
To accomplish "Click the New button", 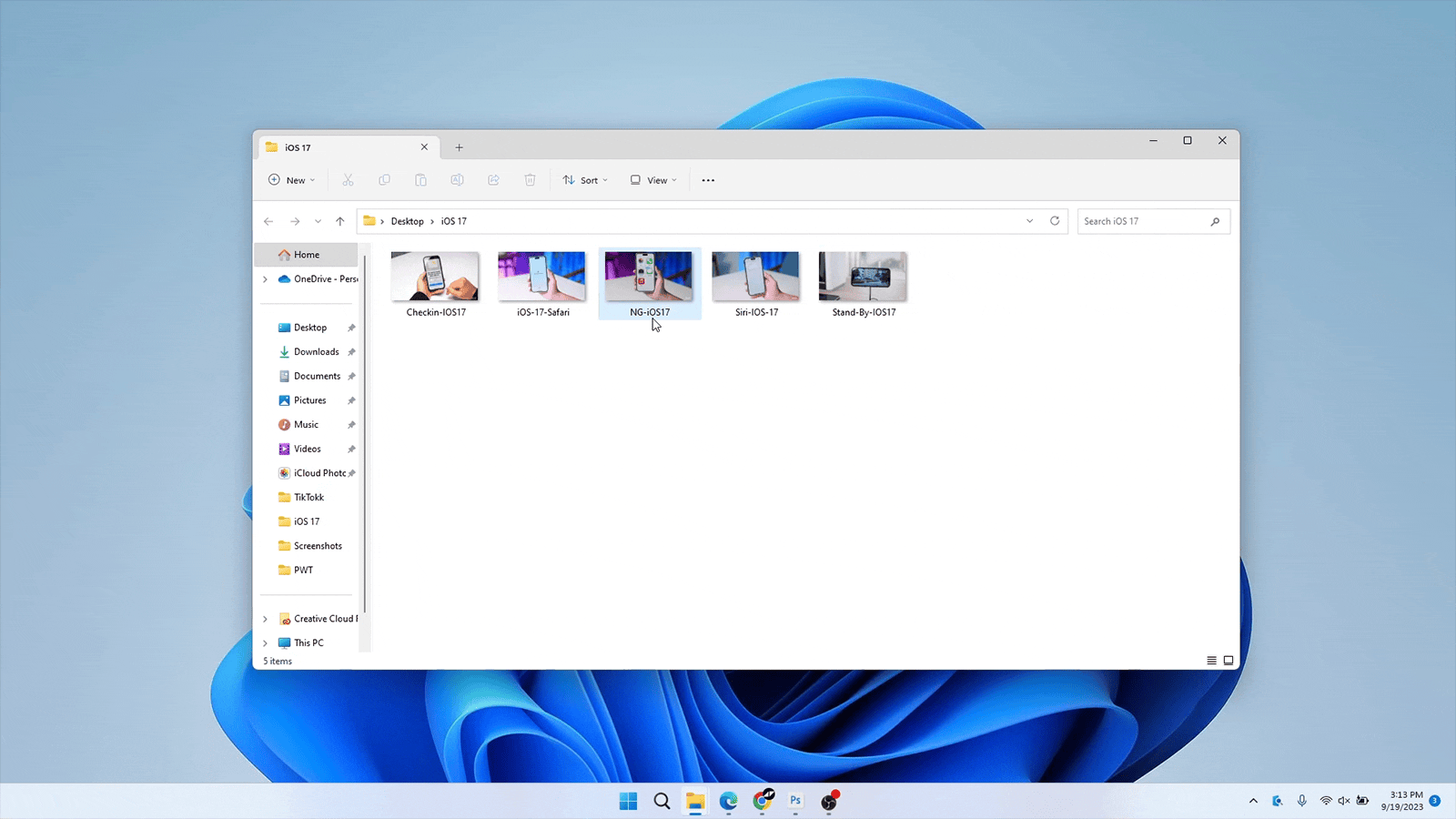I will [x=290, y=179].
